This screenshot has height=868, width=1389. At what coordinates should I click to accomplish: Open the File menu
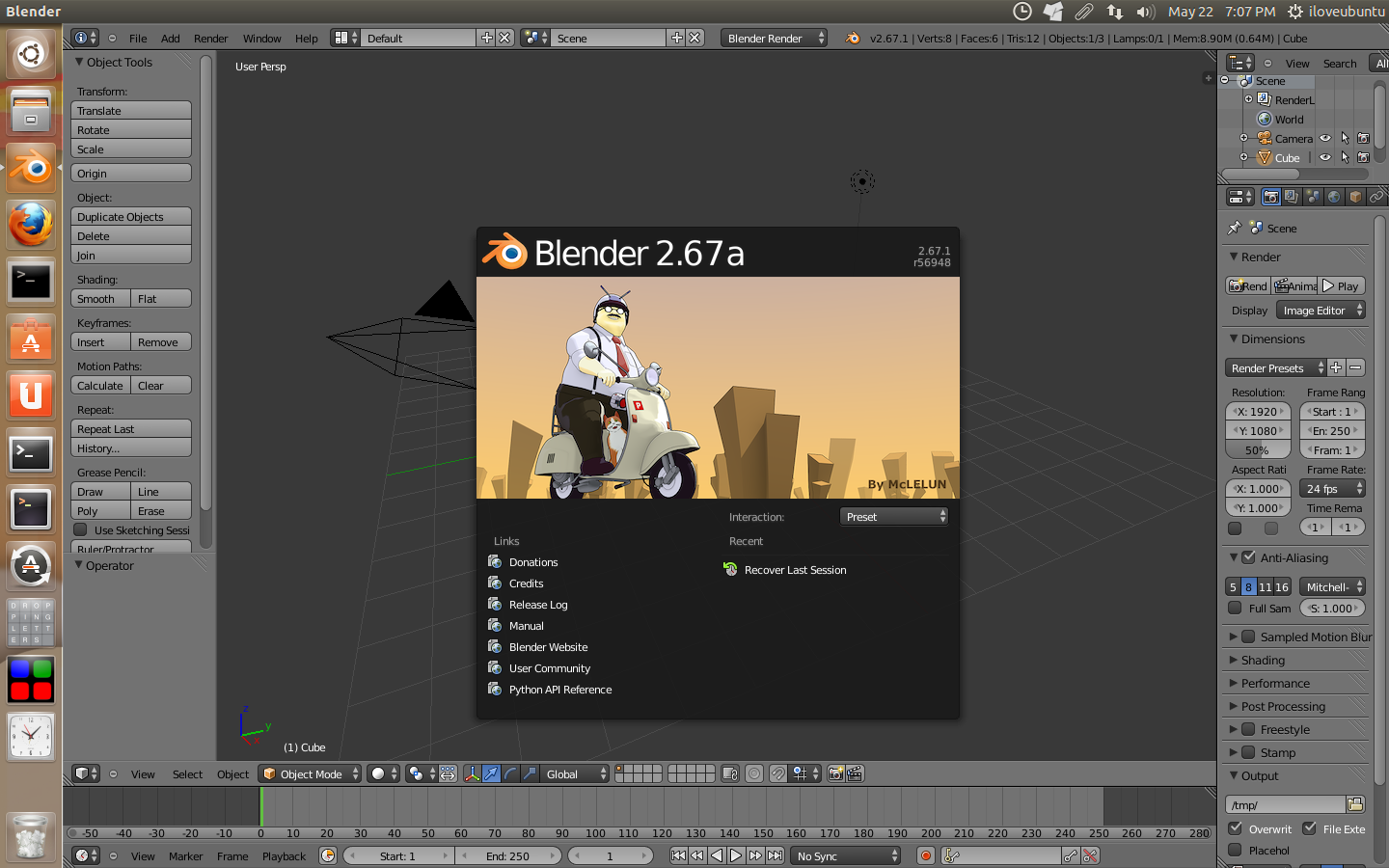coord(138,39)
